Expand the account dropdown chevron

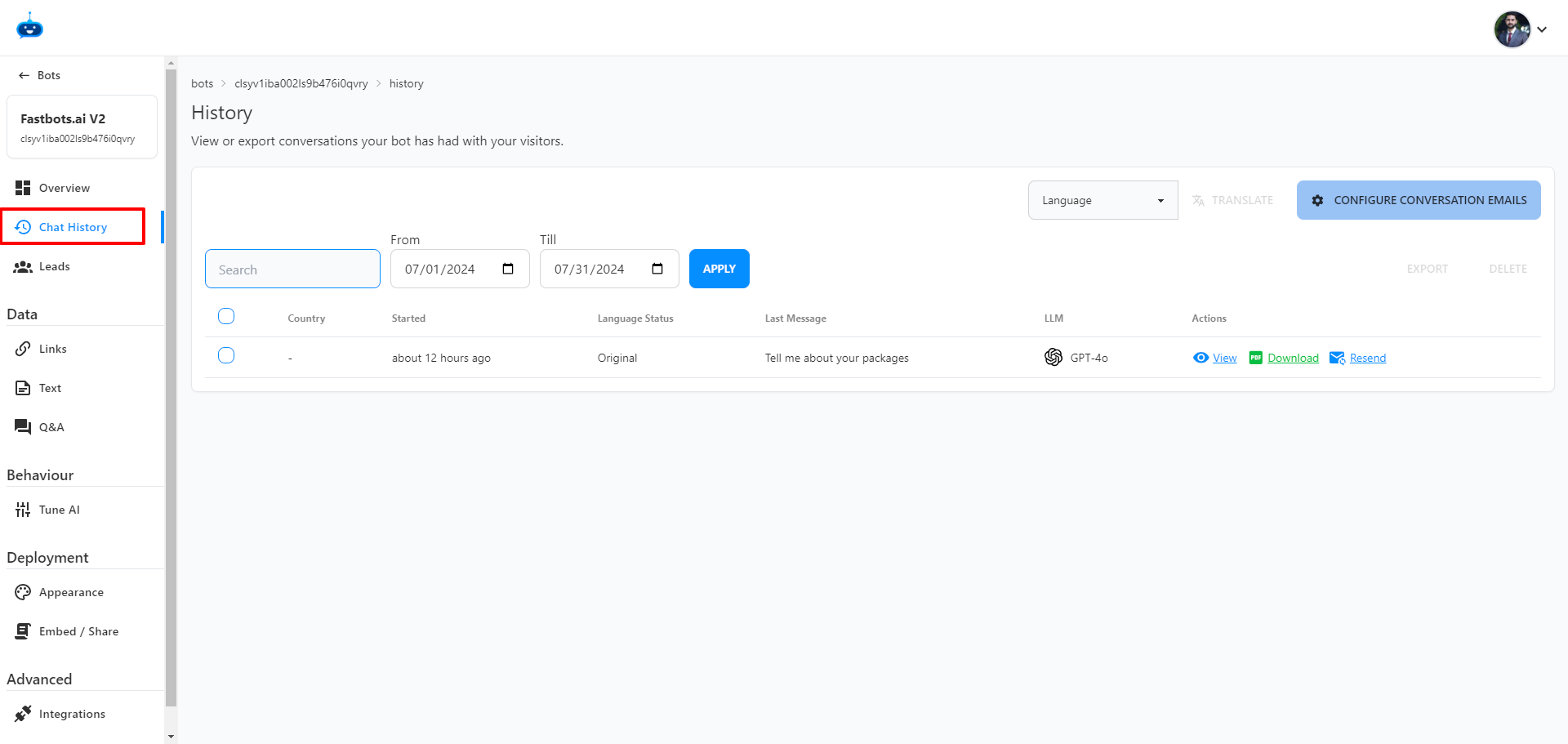(x=1542, y=29)
